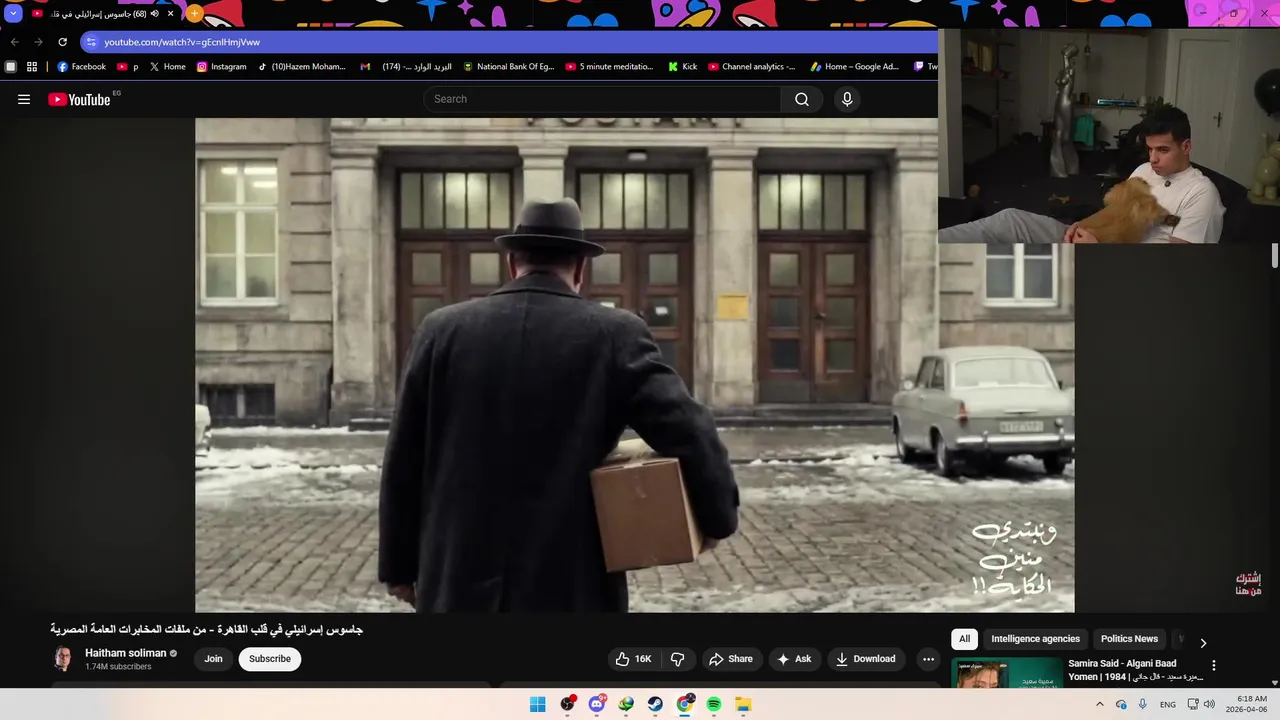Open the Instagram bookmark
The width and height of the screenshot is (1280, 720).
[x=221, y=67]
